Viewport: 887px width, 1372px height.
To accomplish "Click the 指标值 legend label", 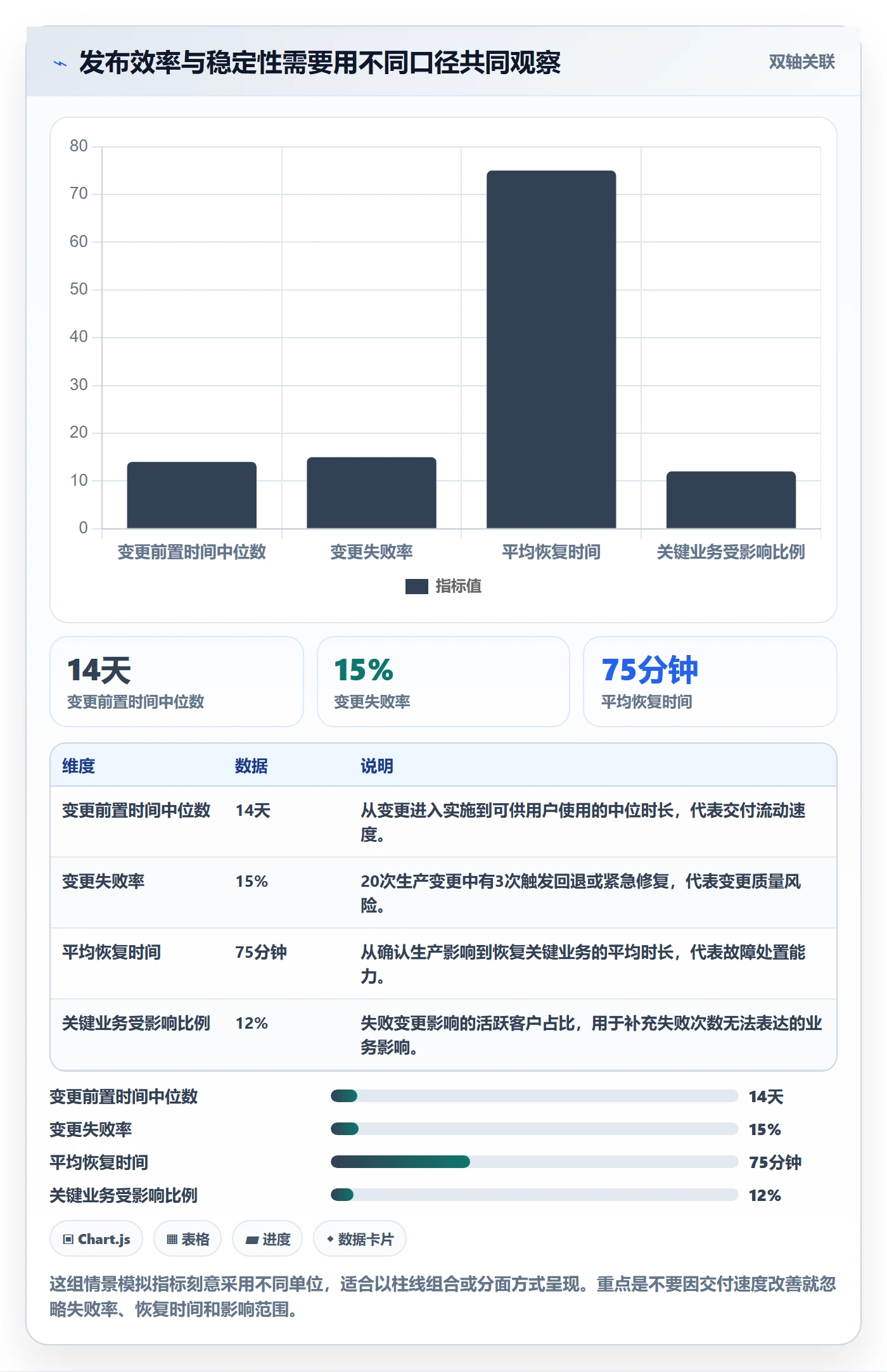I will click(x=458, y=587).
